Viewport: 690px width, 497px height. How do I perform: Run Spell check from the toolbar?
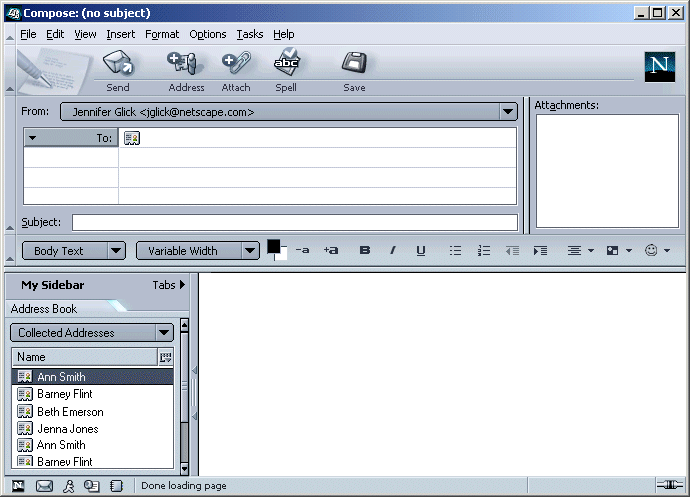click(286, 66)
